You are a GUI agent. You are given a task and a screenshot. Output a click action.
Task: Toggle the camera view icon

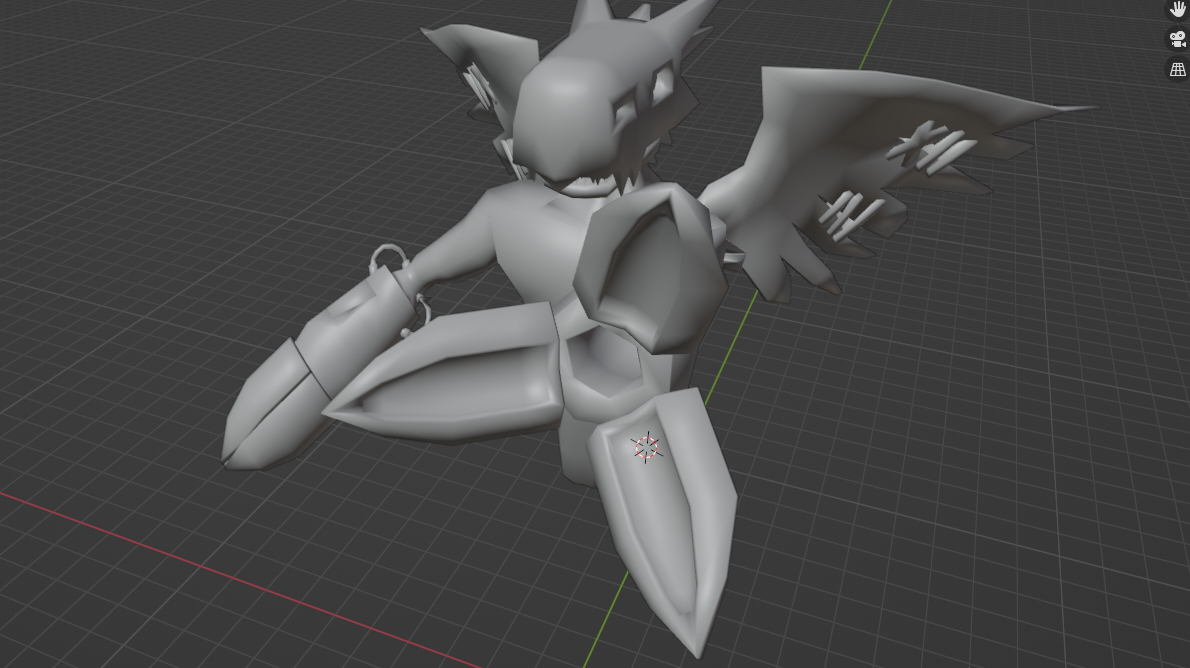[1177, 40]
